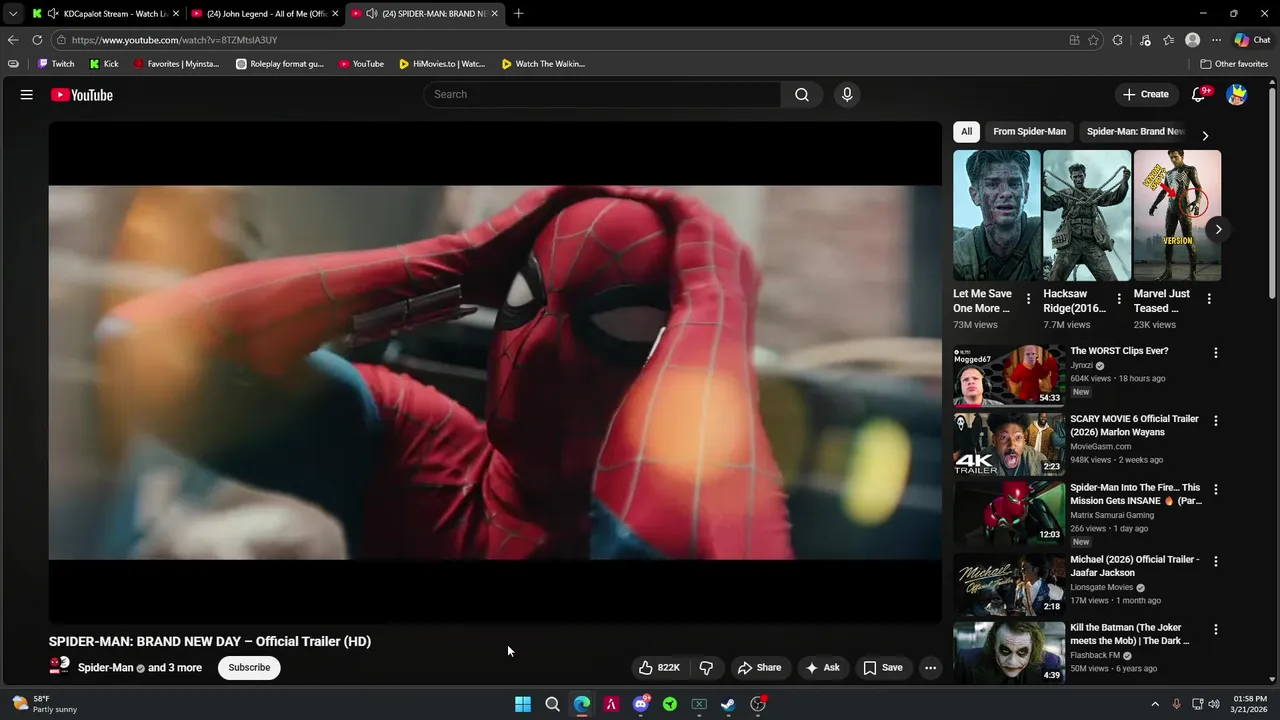The image size is (1280, 720).
Task: Open options menu for 'Kill the Batman' video
Action: point(1216,630)
